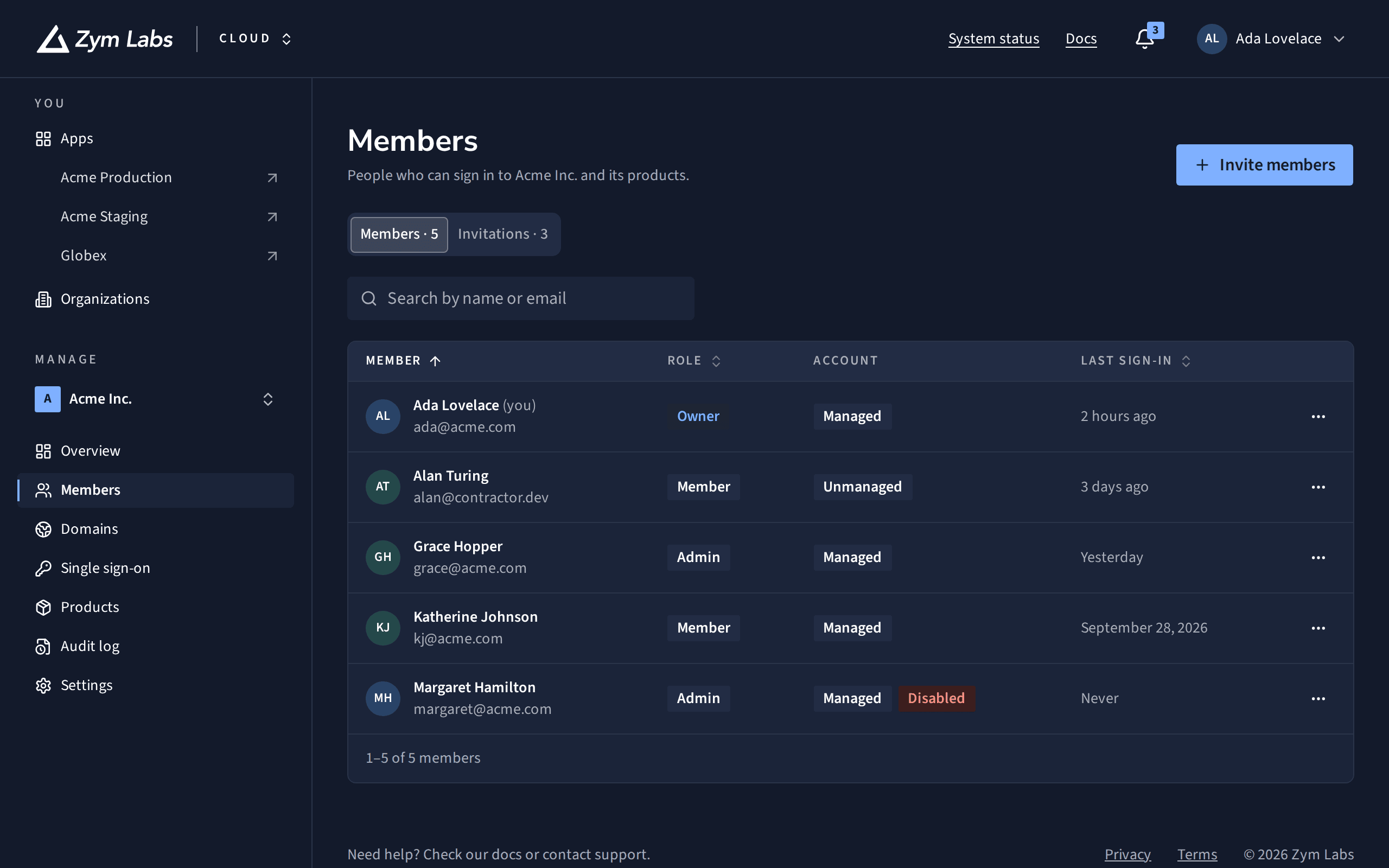Open the Docs link in header
1389x868 pixels.
(x=1081, y=39)
